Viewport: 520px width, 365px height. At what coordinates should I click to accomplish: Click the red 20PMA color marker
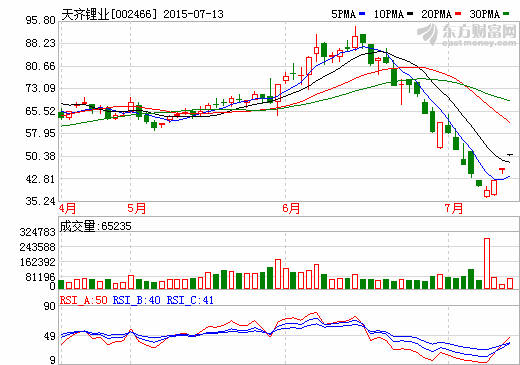point(458,14)
